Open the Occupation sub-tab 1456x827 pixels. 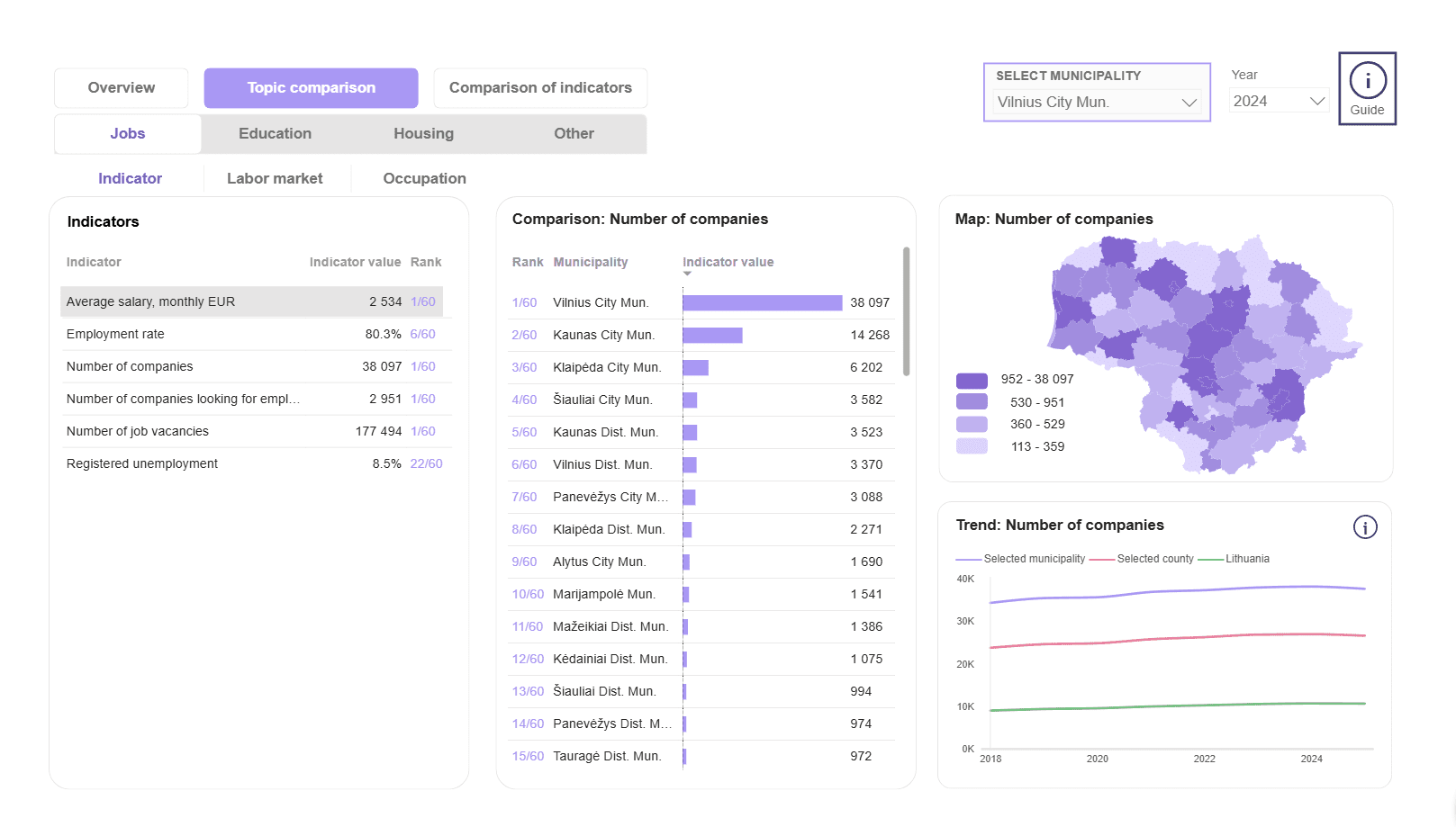point(424,178)
